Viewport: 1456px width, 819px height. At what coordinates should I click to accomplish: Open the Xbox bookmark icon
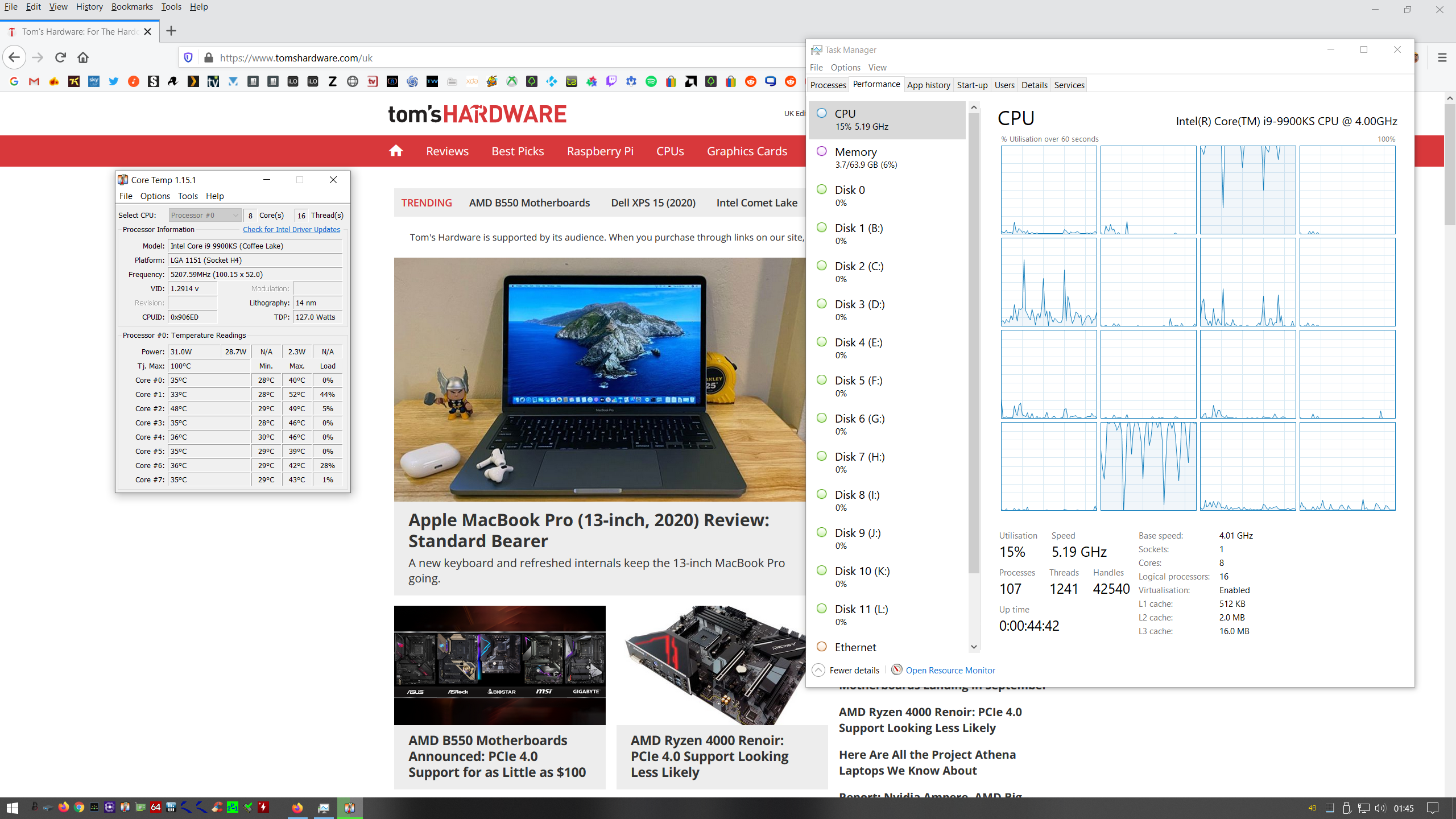click(x=512, y=81)
